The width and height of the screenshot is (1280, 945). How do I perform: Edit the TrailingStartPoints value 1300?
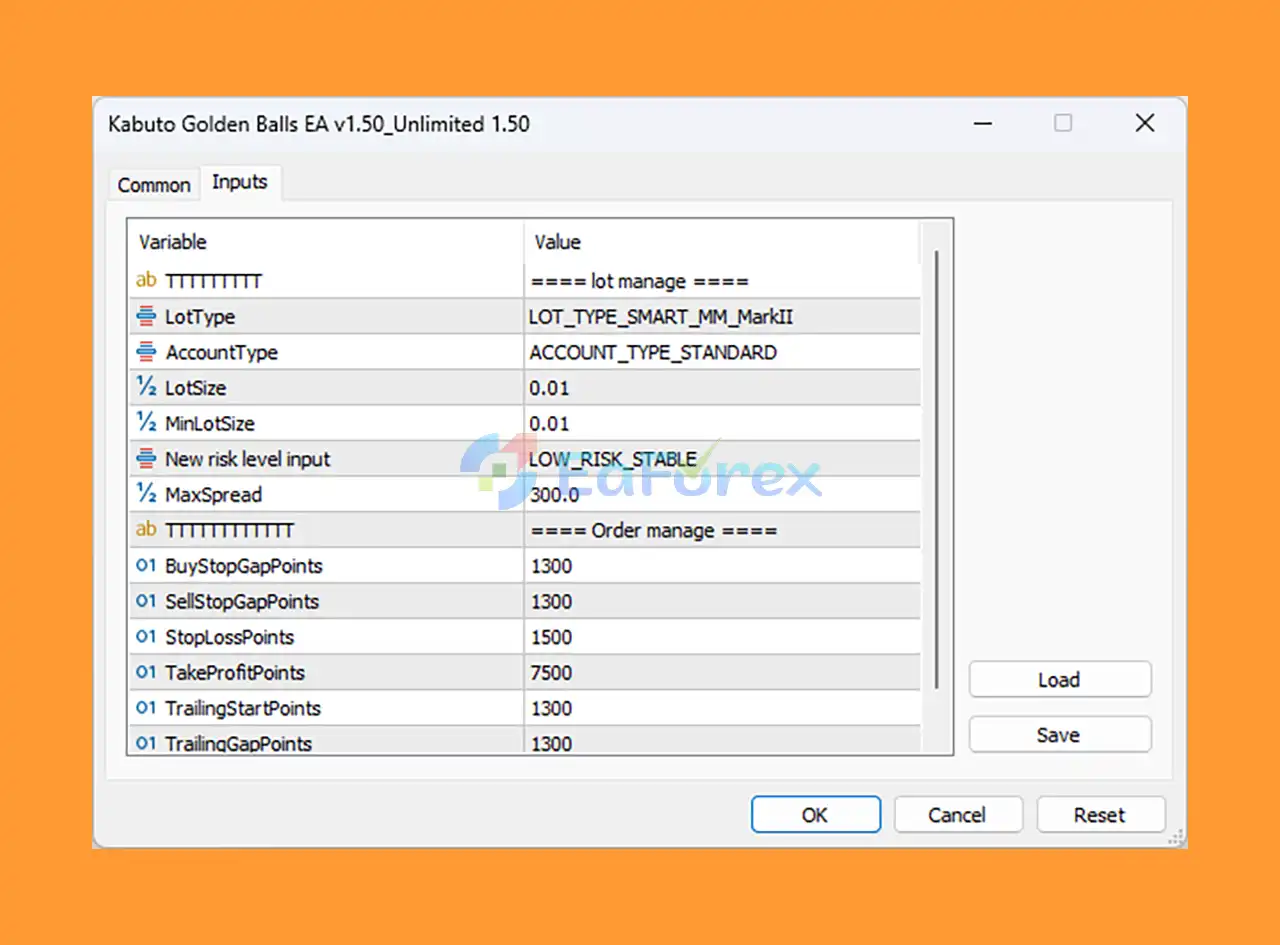coord(722,708)
